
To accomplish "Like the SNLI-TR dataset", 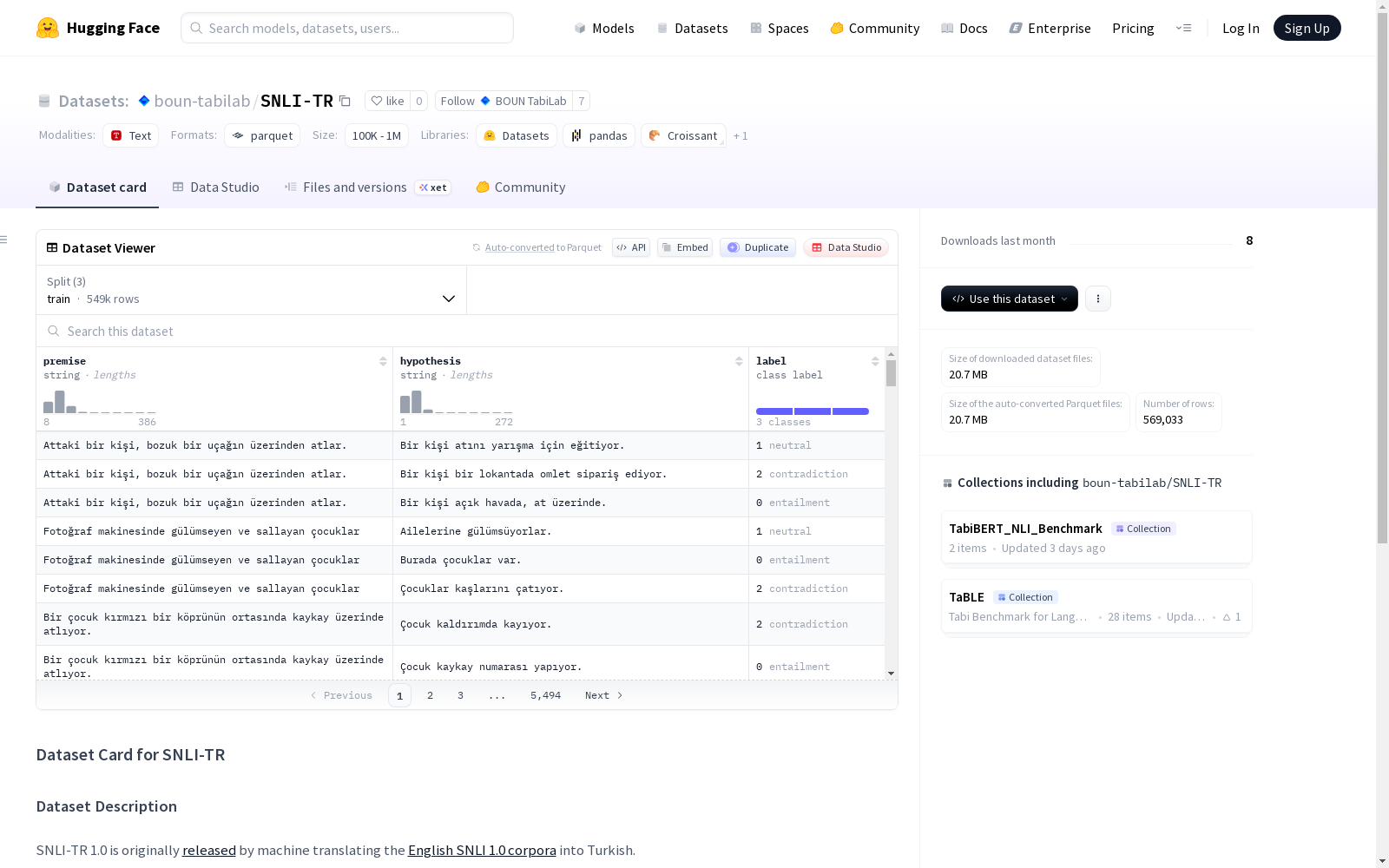I will pyautogui.click(x=387, y=101).
